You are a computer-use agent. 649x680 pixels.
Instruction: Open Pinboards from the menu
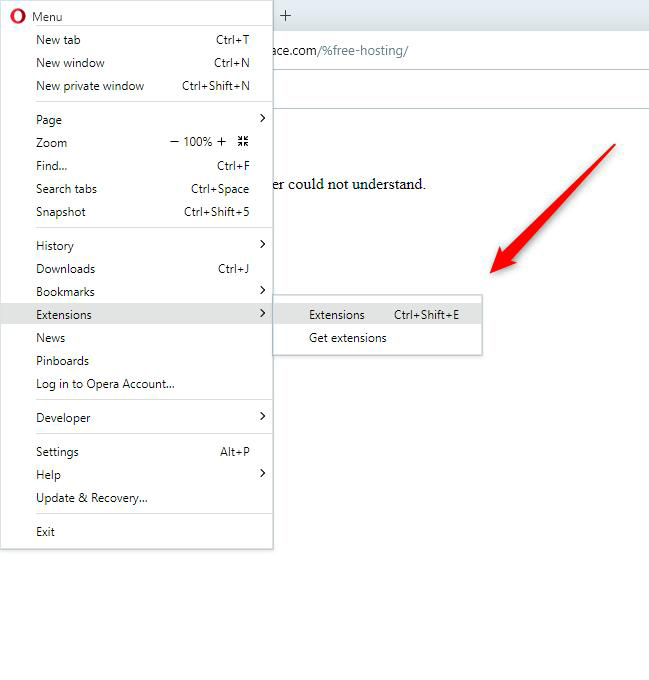click(137, 360)
